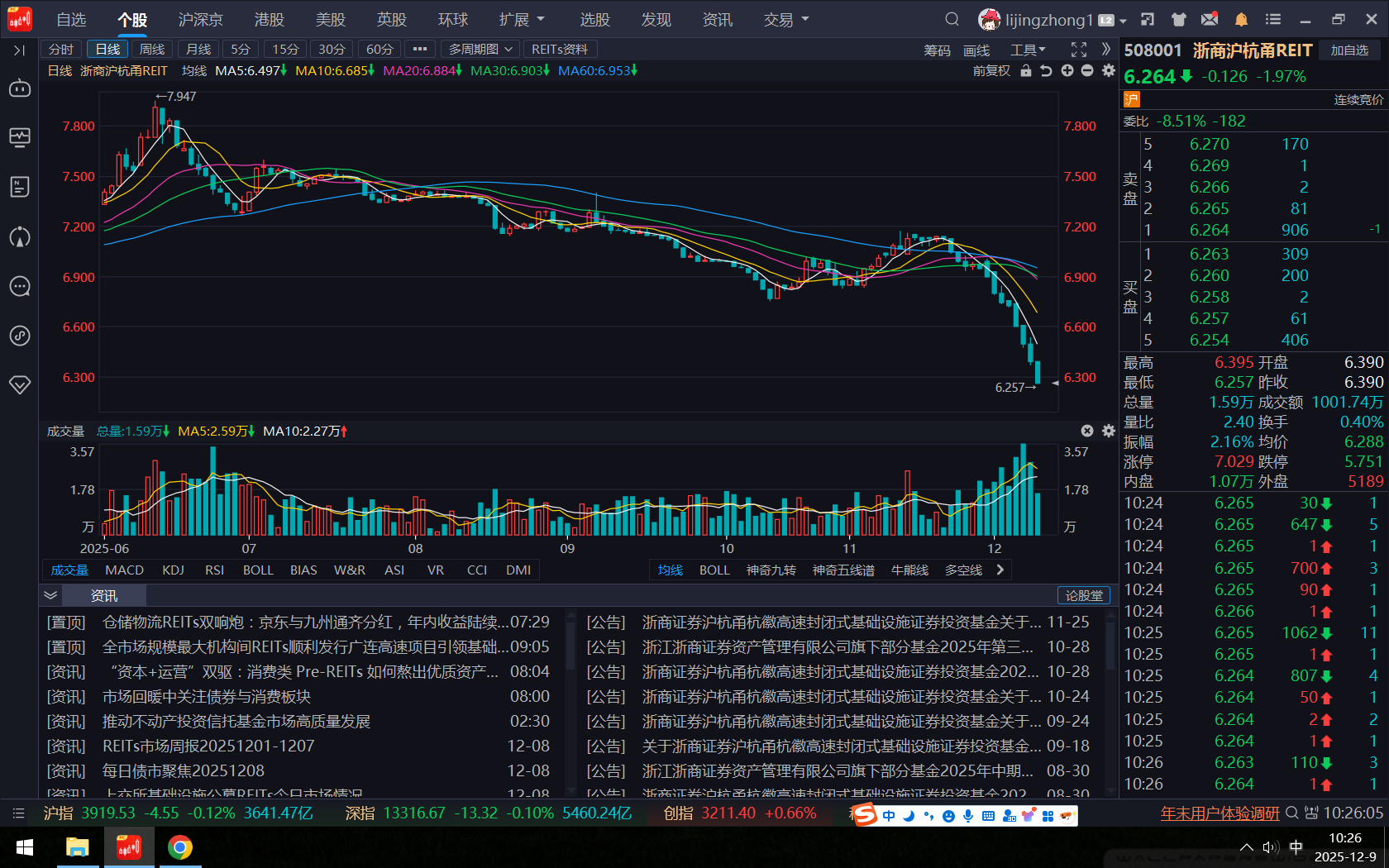Open the bottom status bar list icon
Viewport: 1389px width, 868px height.
pyautogui.click(x=19, y=813)
